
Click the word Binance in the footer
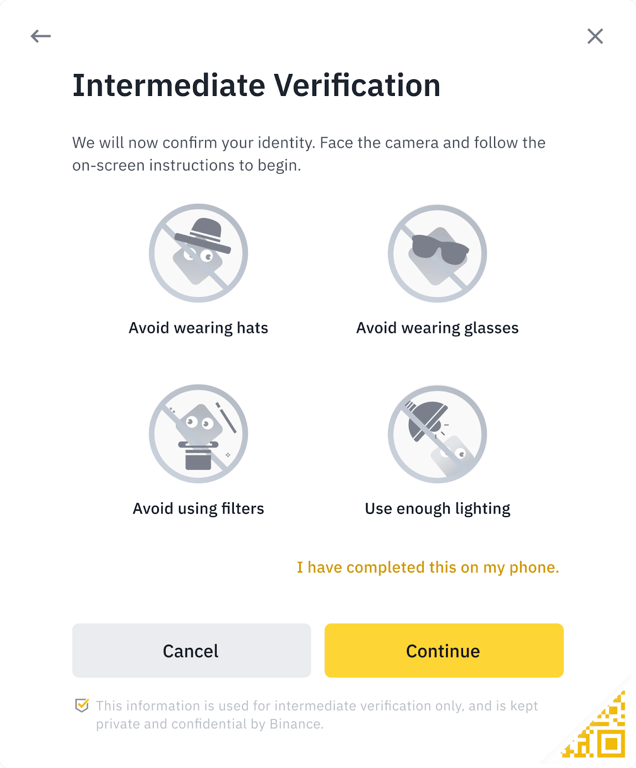294,724
